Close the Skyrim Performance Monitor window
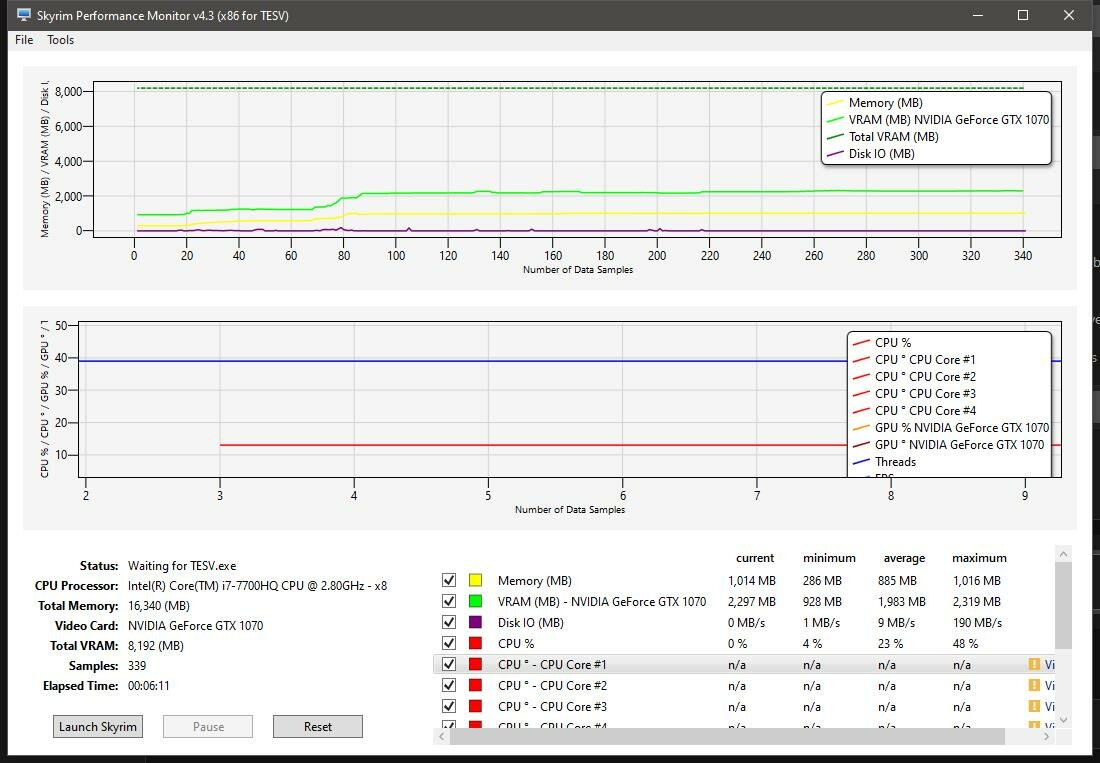The width and height of the screenshot is (1100, 763). tap(1069, 15)
